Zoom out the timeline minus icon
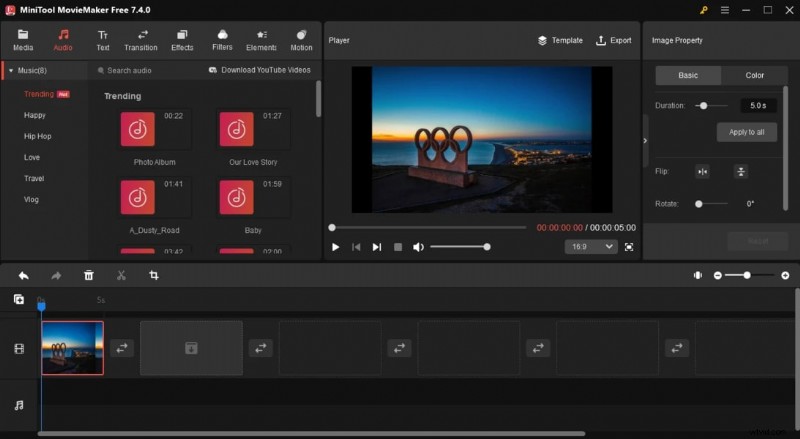The width and height of the screenshot is (800, 439). [x=717, y=276]
